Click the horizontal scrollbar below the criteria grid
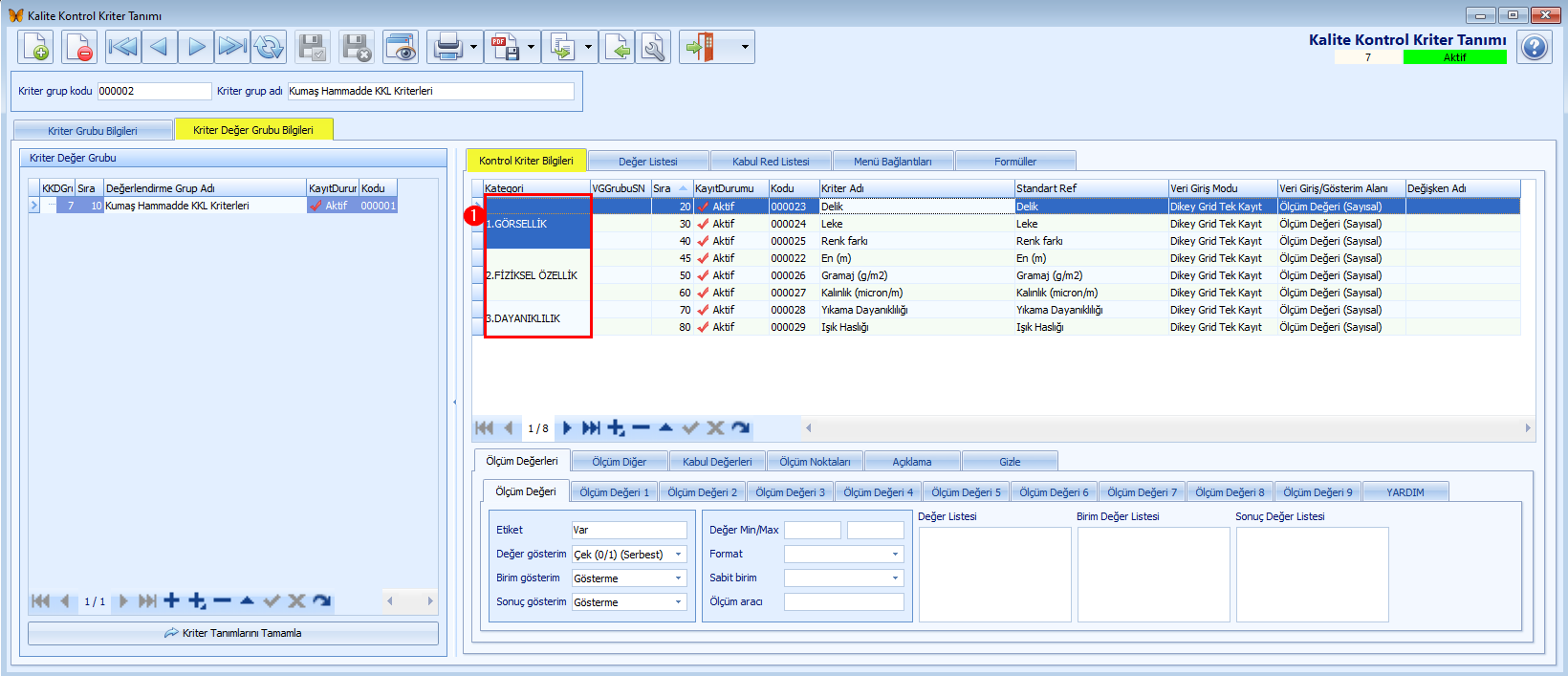1568x676 pixels. click(x=1168, y=428)
